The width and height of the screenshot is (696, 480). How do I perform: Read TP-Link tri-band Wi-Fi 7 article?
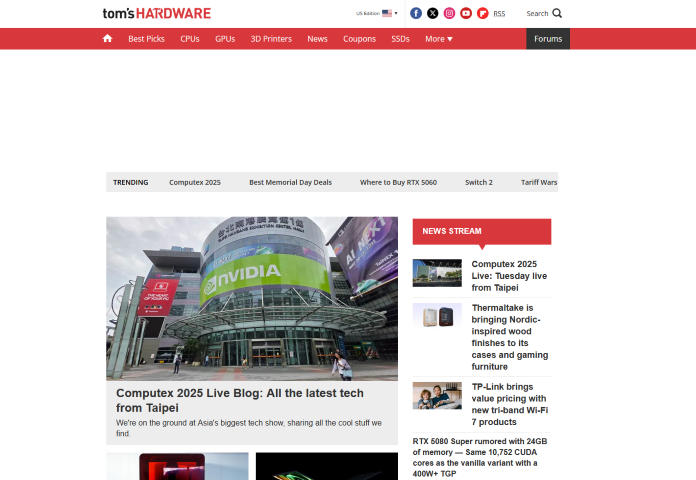pyautogui.click(x=510, y=404)
